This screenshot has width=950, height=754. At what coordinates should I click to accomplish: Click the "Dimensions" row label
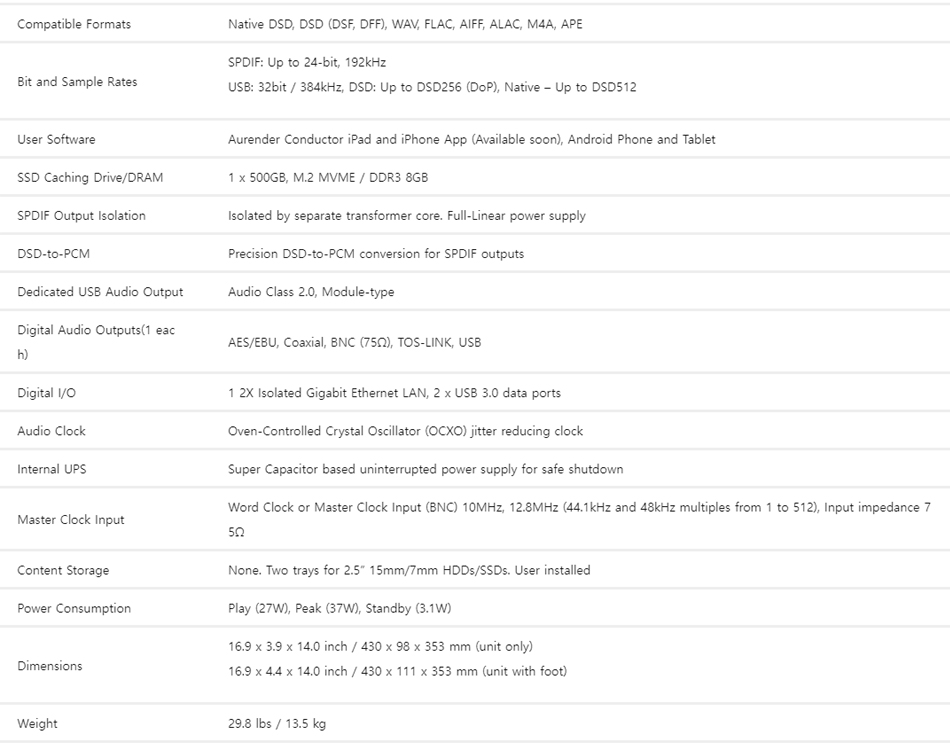pos(50,666)
